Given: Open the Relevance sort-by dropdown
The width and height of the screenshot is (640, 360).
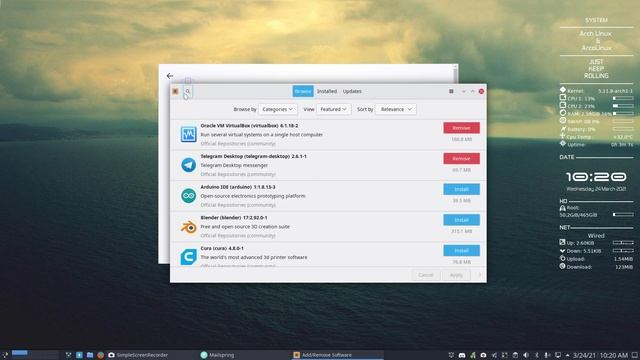Looking at the screenshot, I should 396,109.
